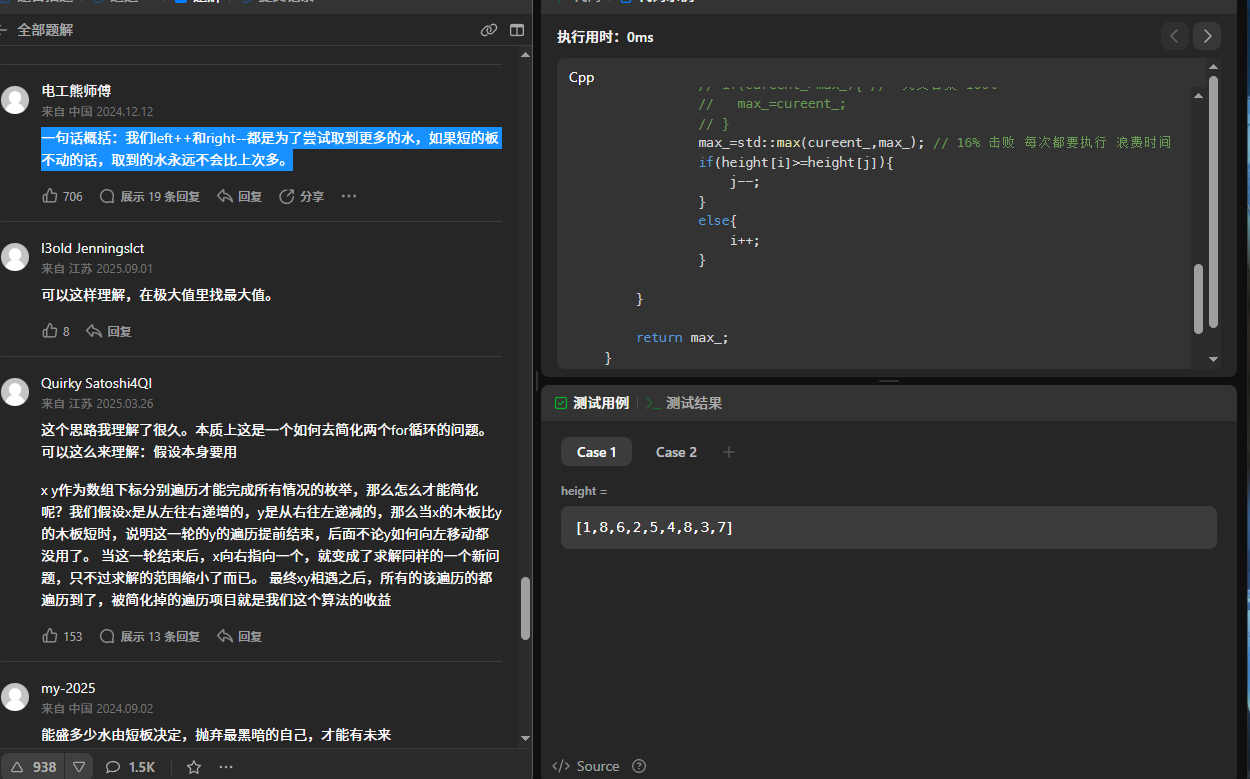
Task: Open username 电工熊师傅
Action: coord(76,91)
